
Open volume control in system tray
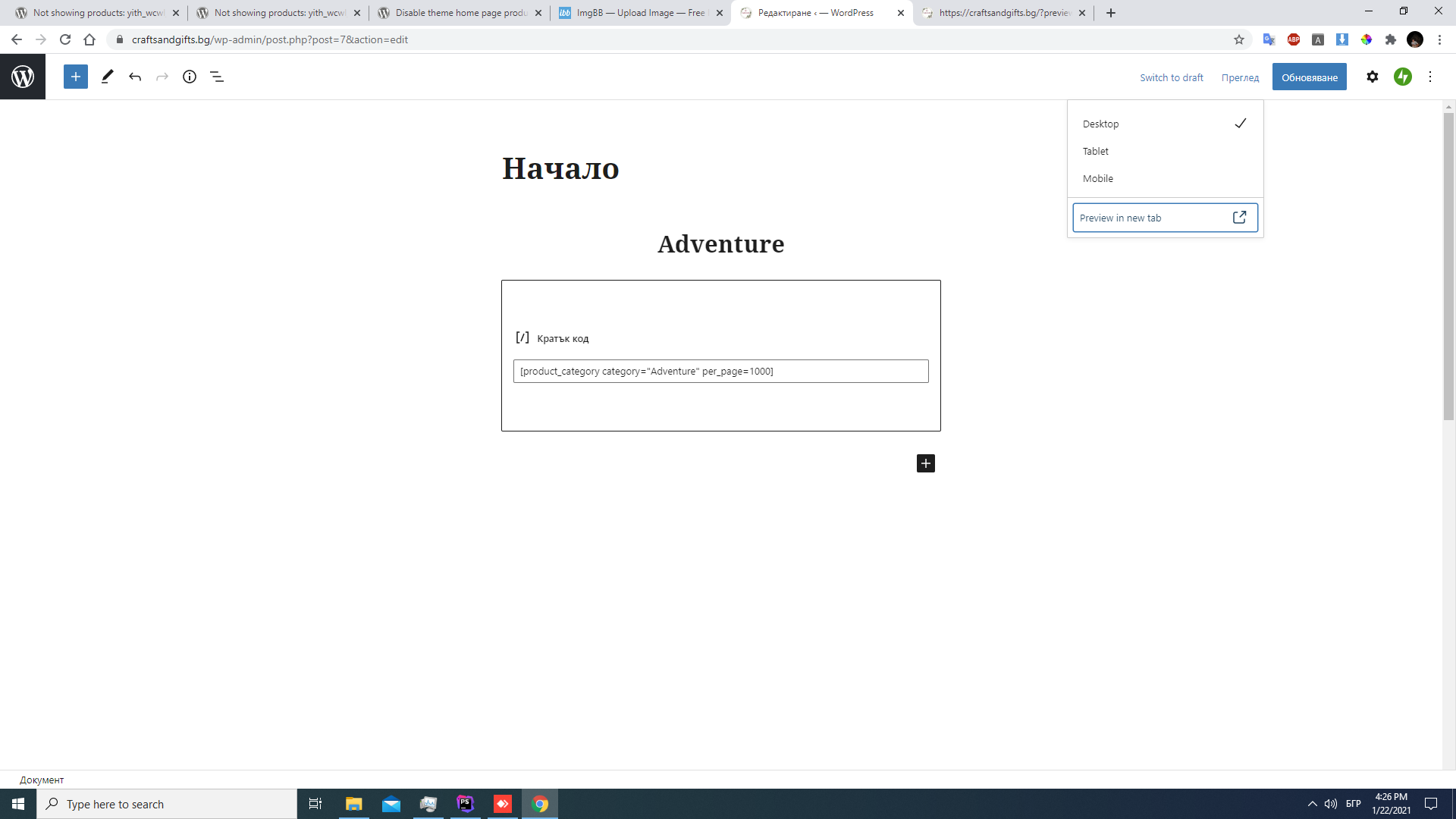(1331, 804)
